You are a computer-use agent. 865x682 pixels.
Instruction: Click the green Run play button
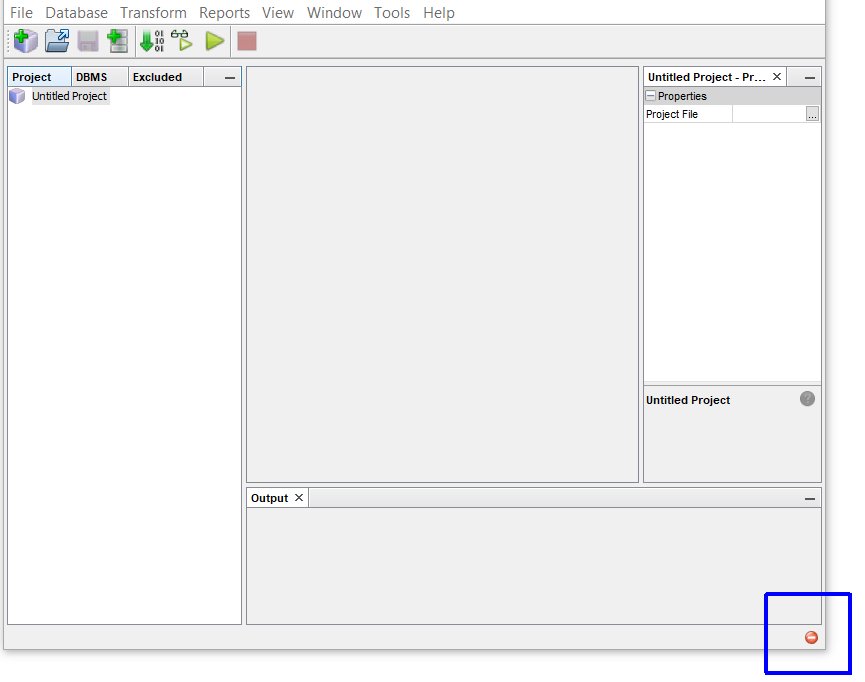tap(215, 41)
